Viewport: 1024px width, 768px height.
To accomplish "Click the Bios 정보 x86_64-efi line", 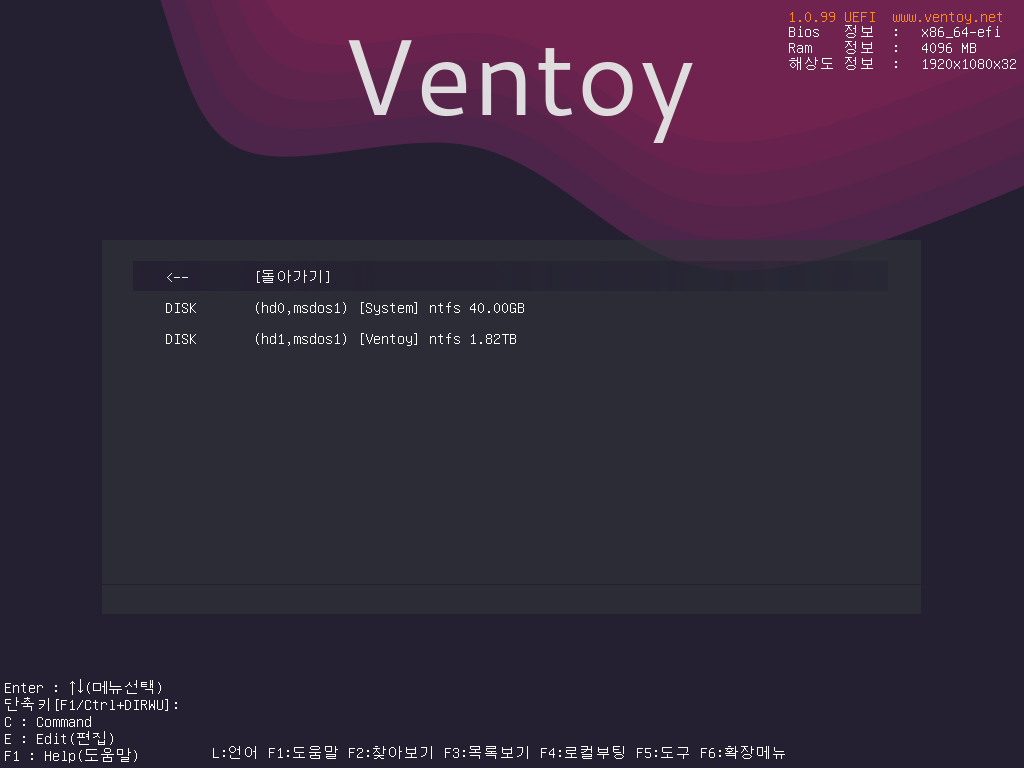I will pos(894,32).
